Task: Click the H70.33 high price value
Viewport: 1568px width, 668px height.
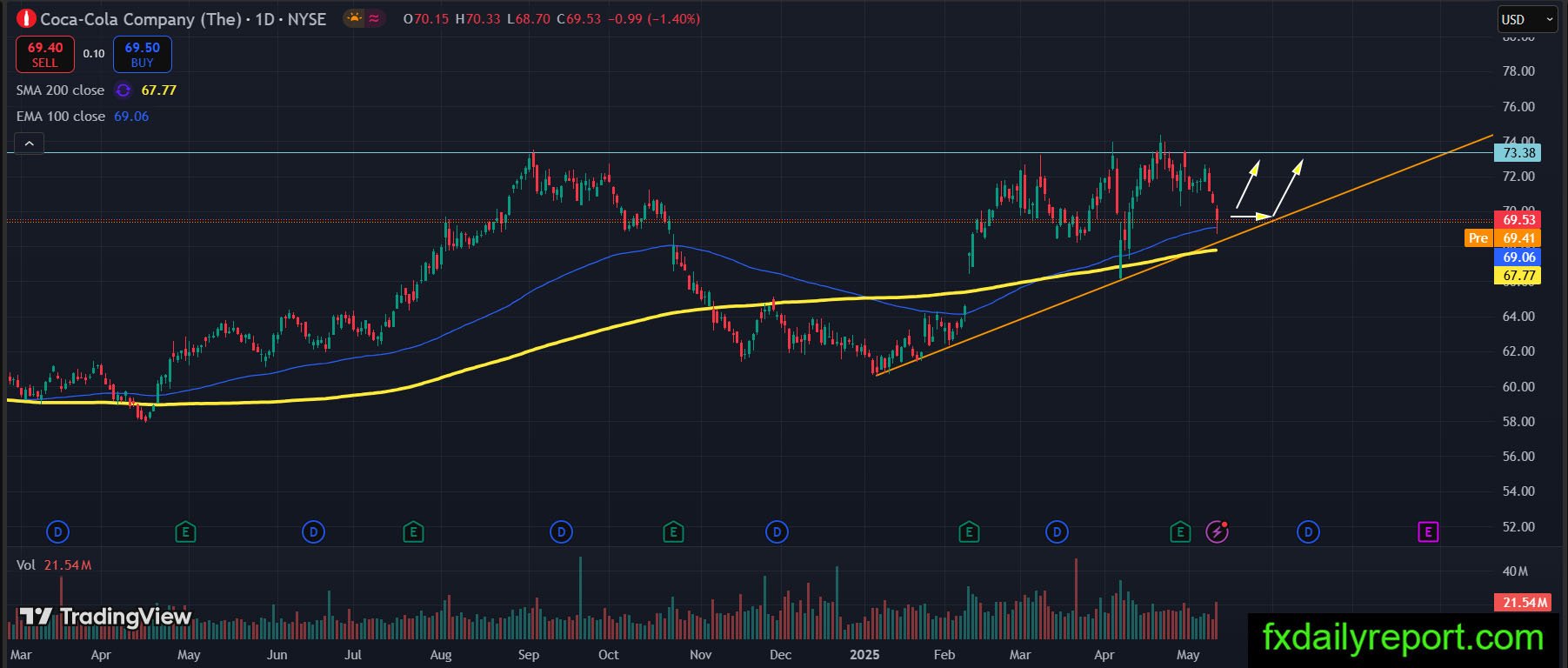Action: click(477, 18)
